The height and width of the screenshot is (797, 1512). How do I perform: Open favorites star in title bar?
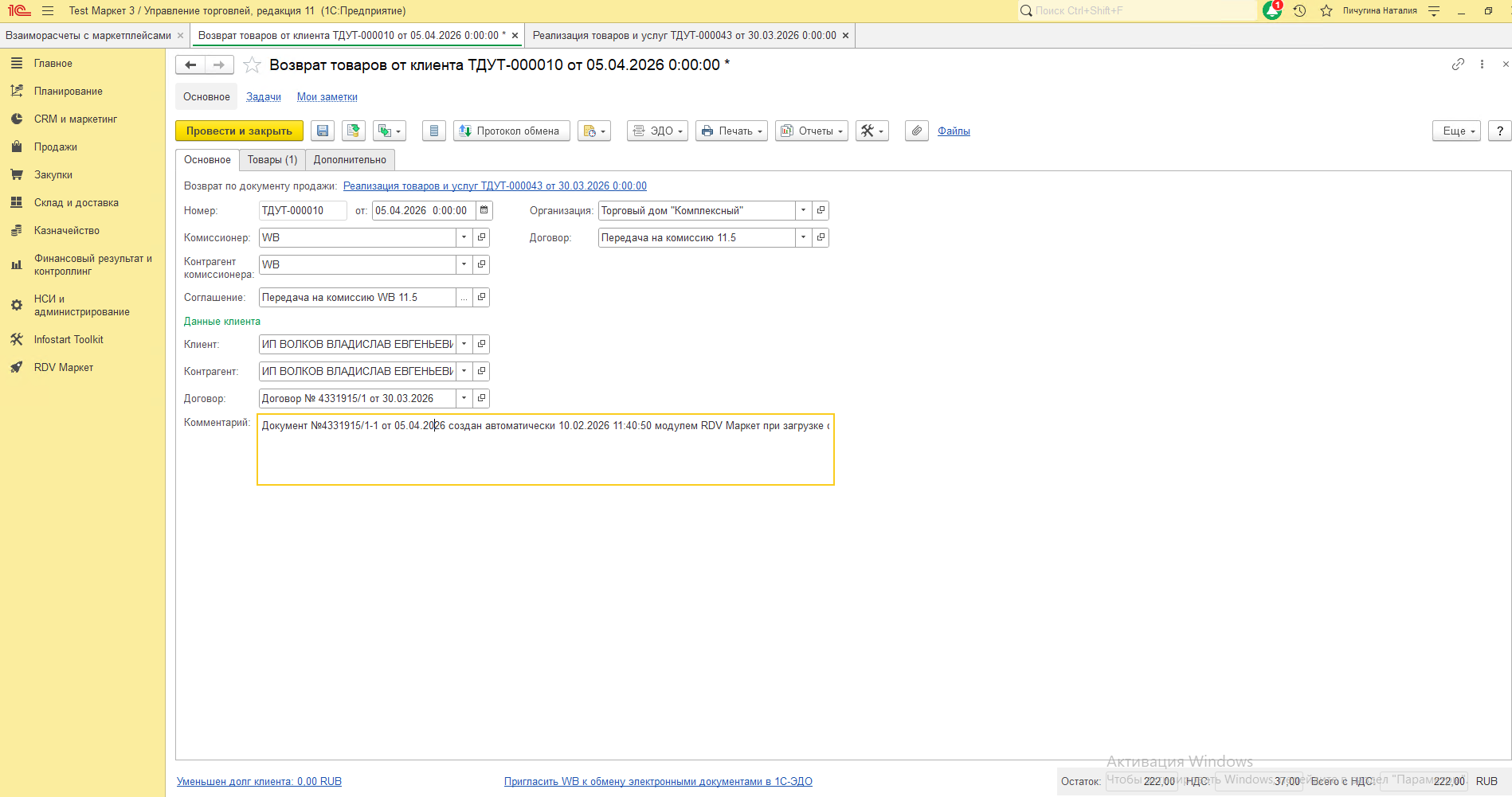1326,11
